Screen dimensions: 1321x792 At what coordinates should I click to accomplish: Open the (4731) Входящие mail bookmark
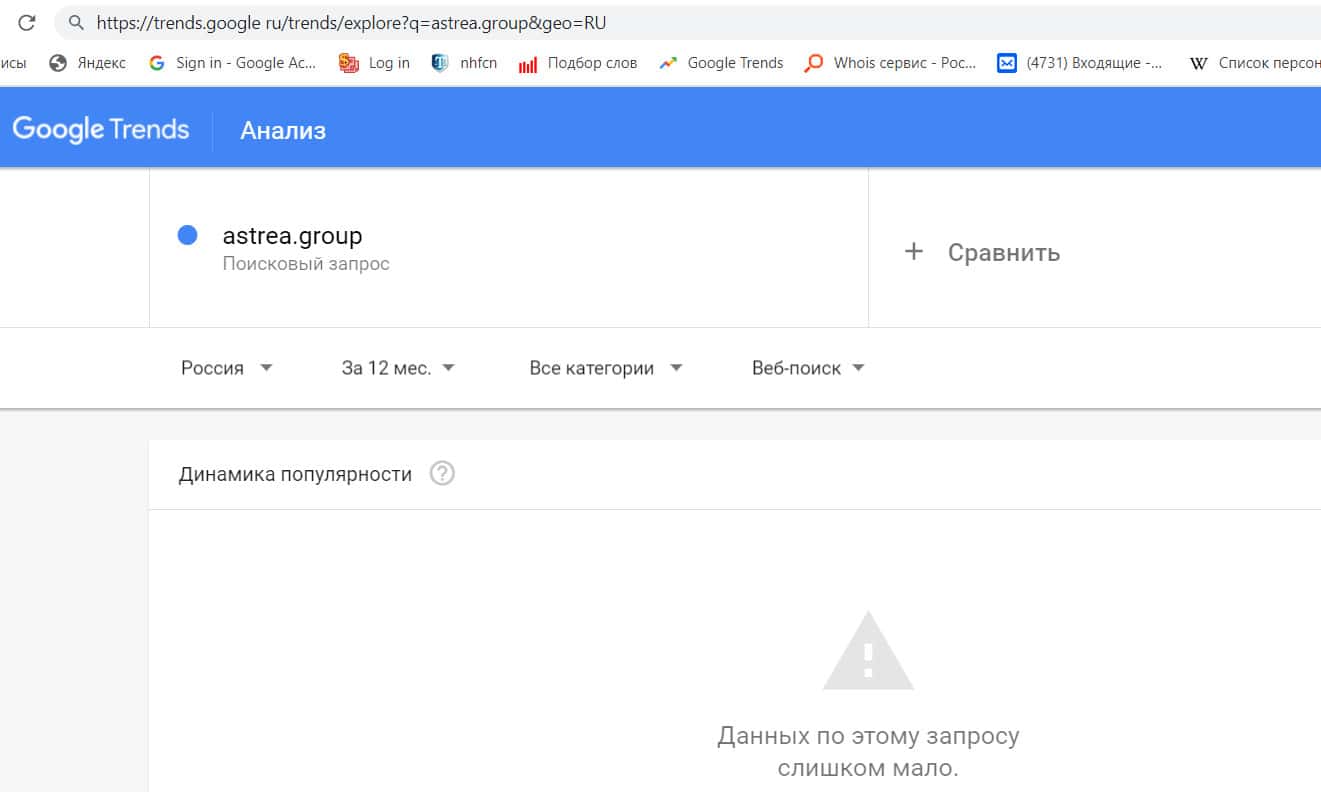click(x=1081, y=63)
